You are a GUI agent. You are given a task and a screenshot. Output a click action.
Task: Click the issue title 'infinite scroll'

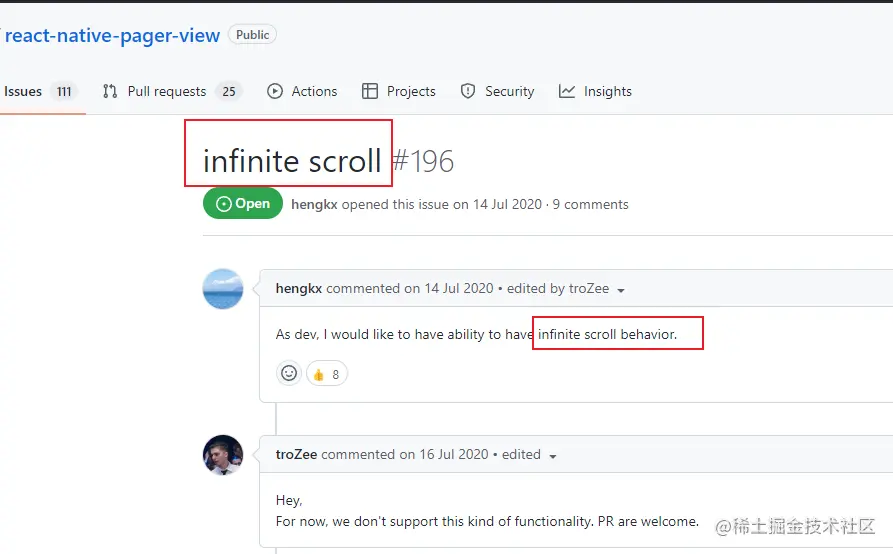click(292, 161)
